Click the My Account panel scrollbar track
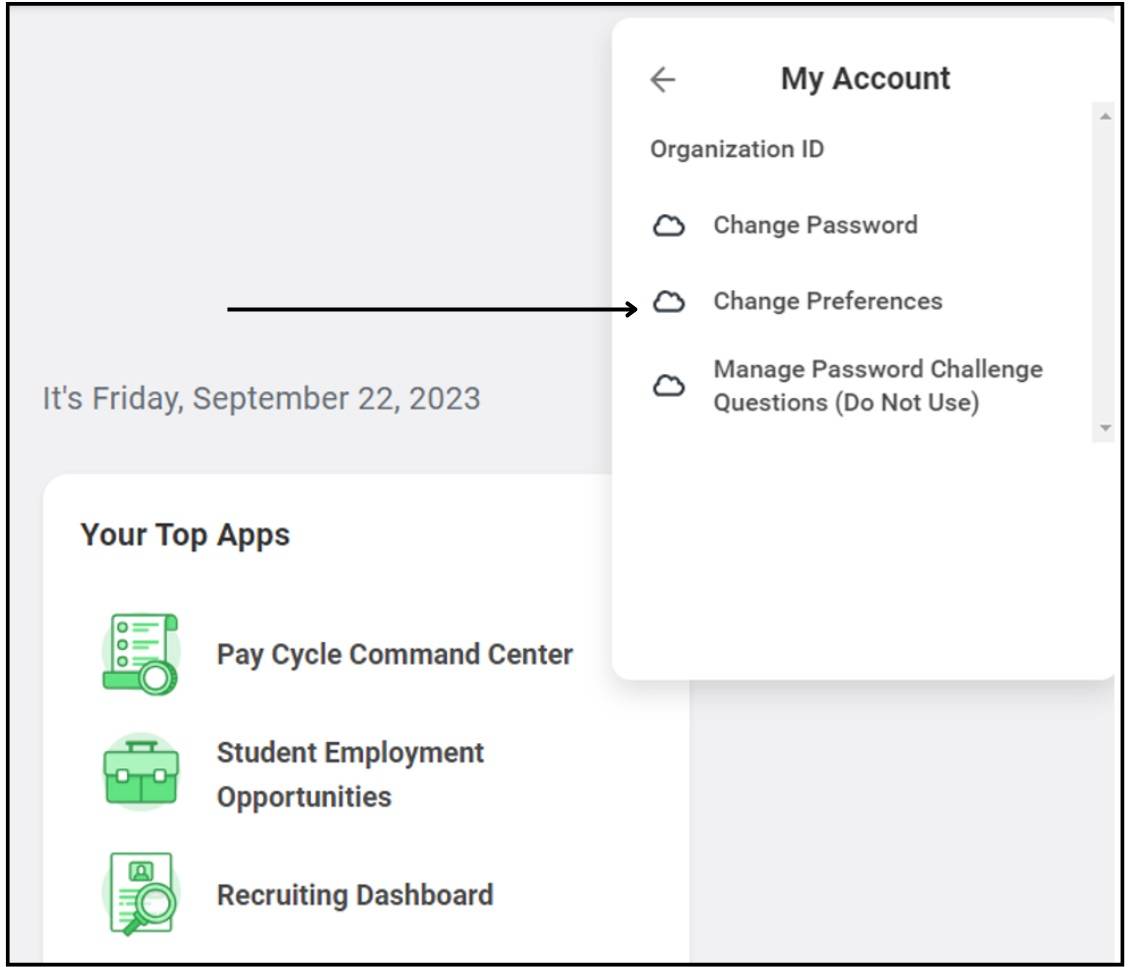Screen dimensions: 1128x967 1104,270
